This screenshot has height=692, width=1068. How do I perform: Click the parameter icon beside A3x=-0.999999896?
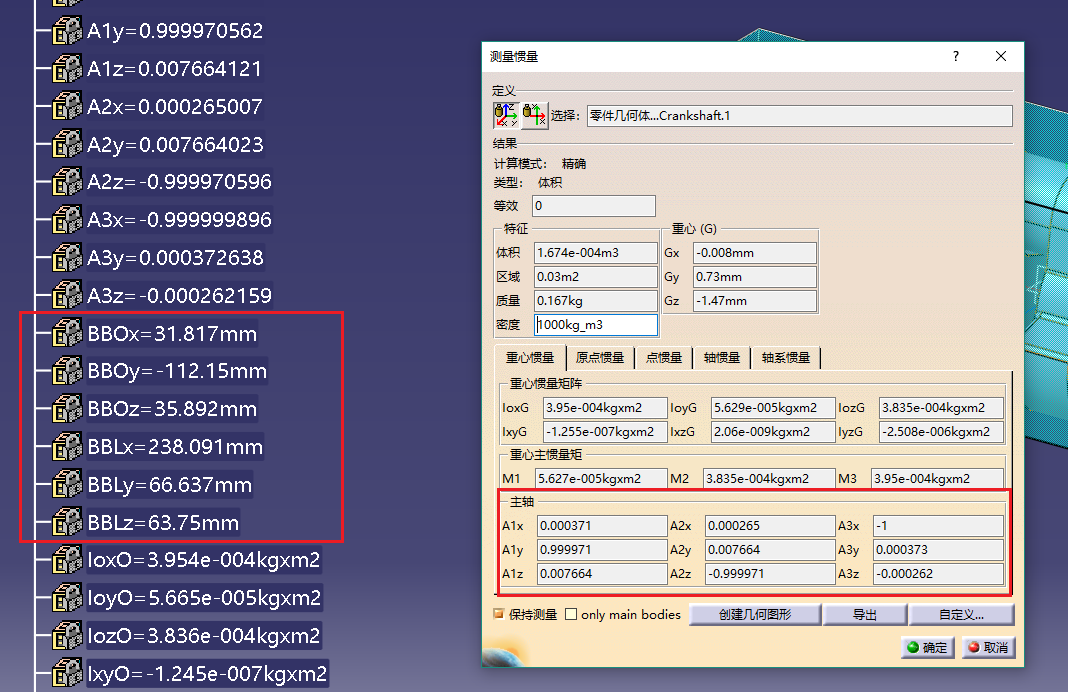(x=66, y=219)
